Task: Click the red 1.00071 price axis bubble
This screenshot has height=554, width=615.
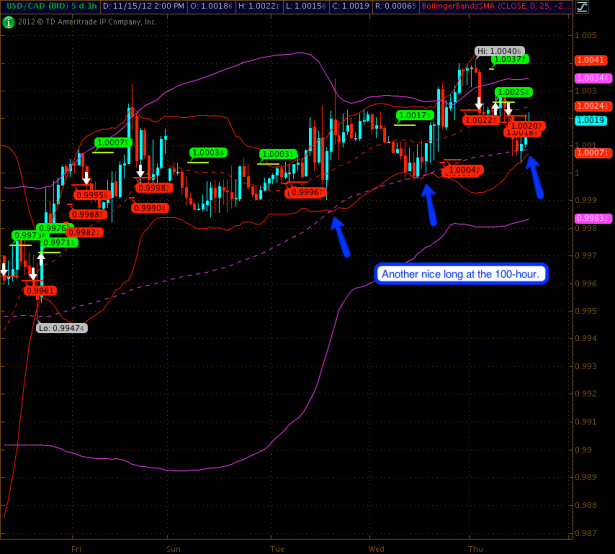Action: (x=593, y=153)
